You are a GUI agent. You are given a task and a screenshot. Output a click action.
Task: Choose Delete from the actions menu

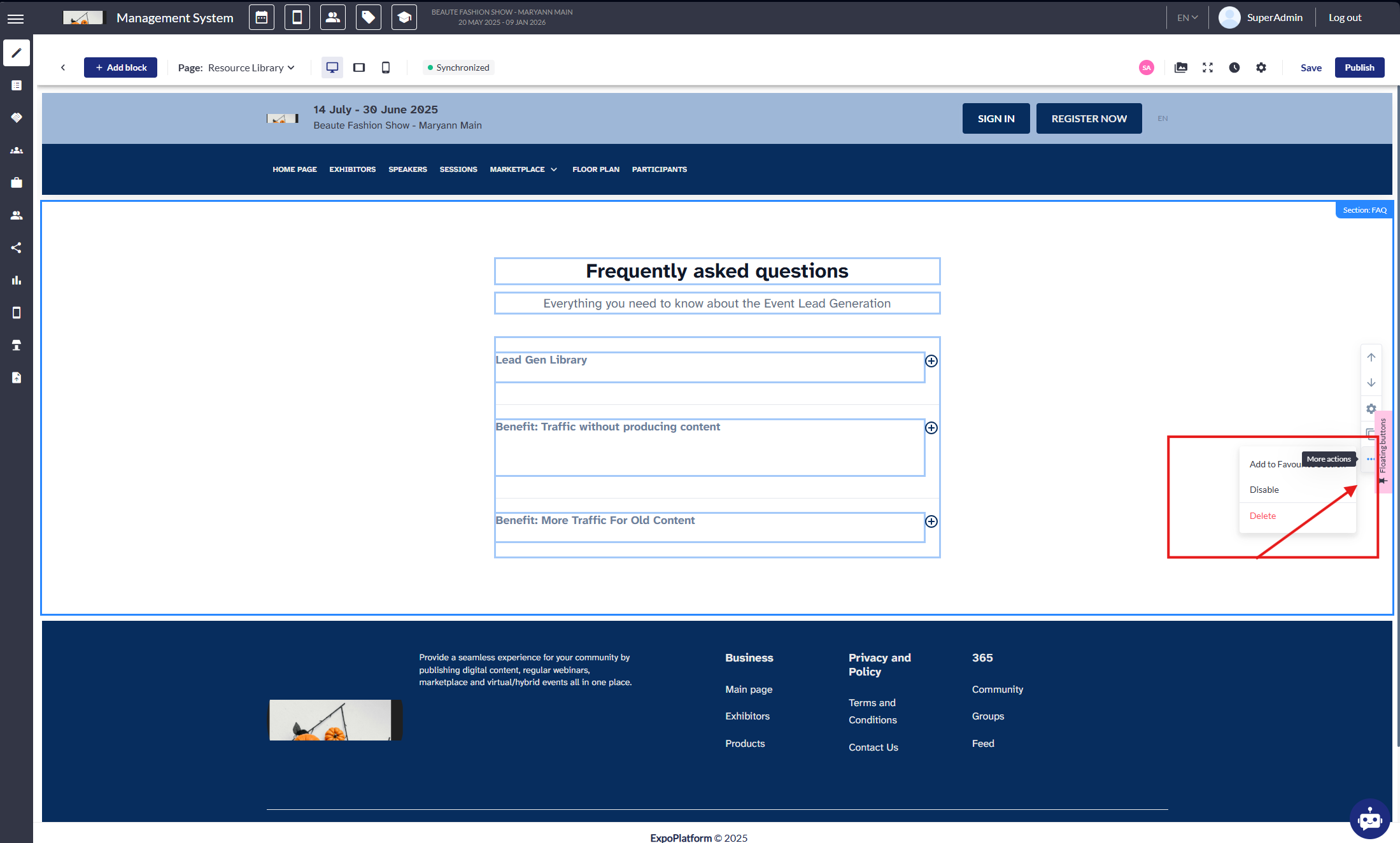click(1297, 516)
